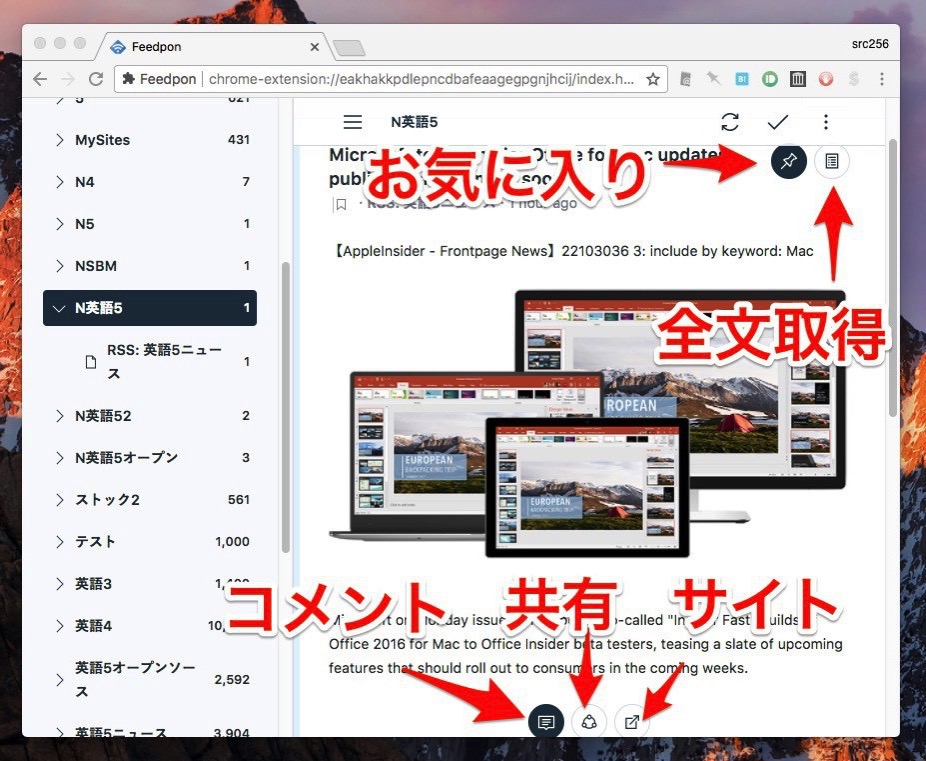Go back with the browser back arrow
Screen dimensions: 926x761
tap(40, 79)
